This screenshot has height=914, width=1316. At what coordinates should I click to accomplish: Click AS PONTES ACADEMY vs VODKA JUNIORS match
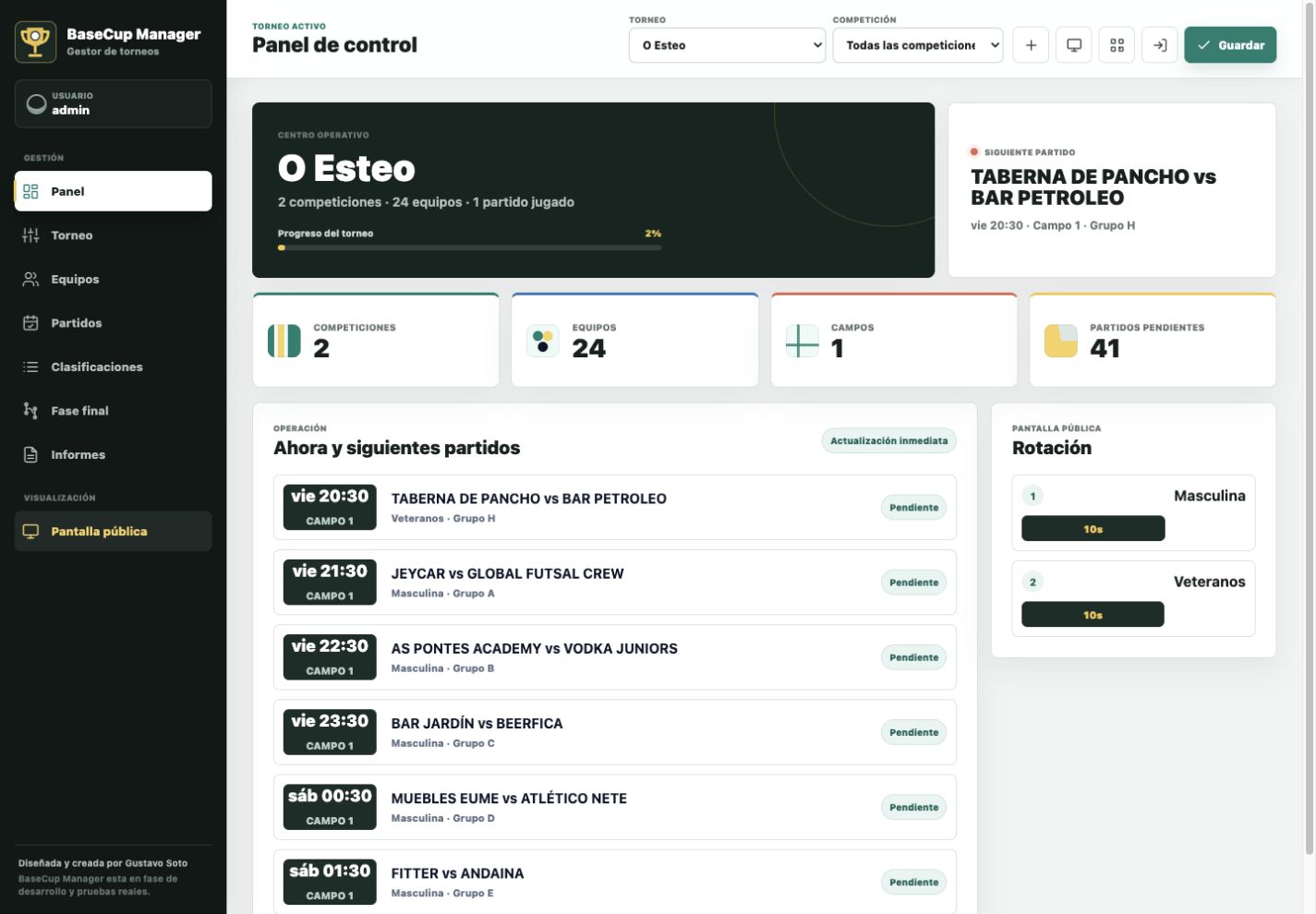615,657
